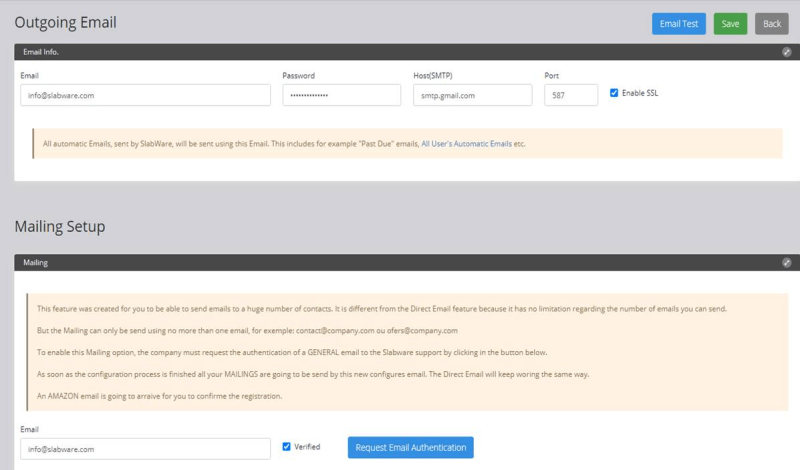Screen dimensions: 800x470
Task: Focus the Mailing Setup Email field
Action: tap(145, 449)
